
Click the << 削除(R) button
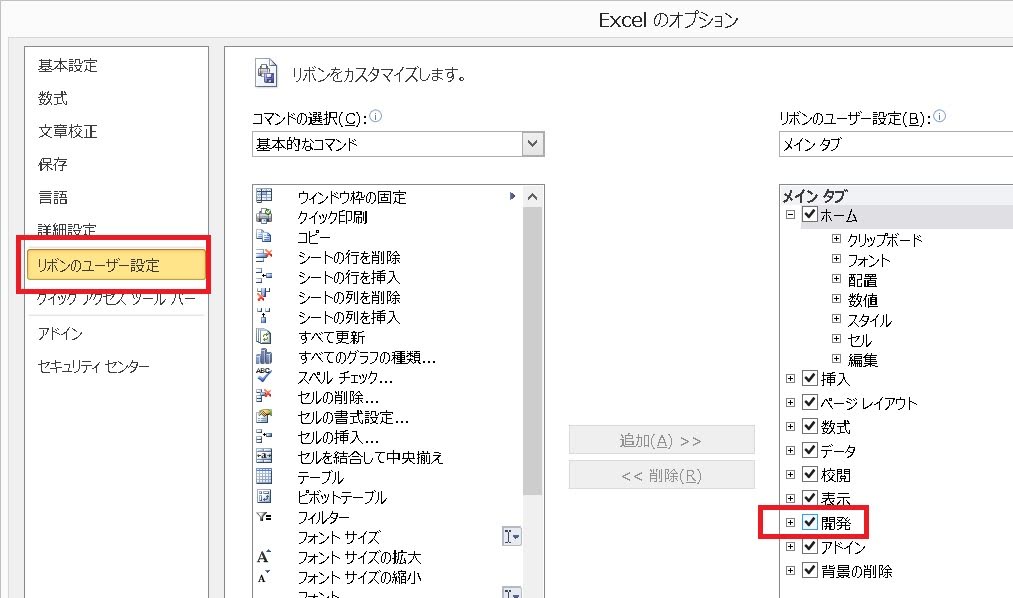[x=662, y=475]
